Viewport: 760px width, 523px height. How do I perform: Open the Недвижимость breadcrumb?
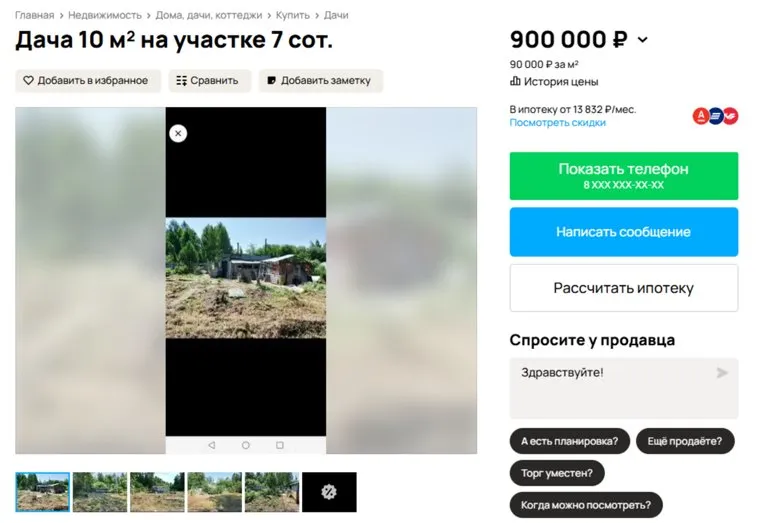(x=105, y=15)
